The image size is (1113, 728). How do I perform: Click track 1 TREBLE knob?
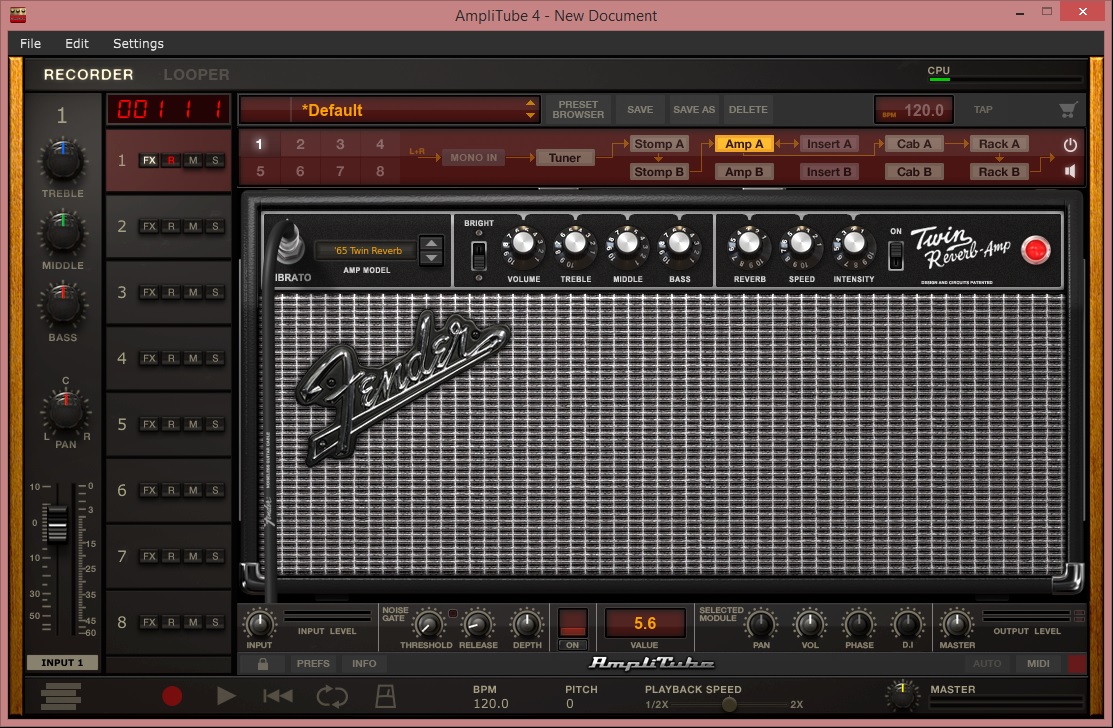(62, 161)
